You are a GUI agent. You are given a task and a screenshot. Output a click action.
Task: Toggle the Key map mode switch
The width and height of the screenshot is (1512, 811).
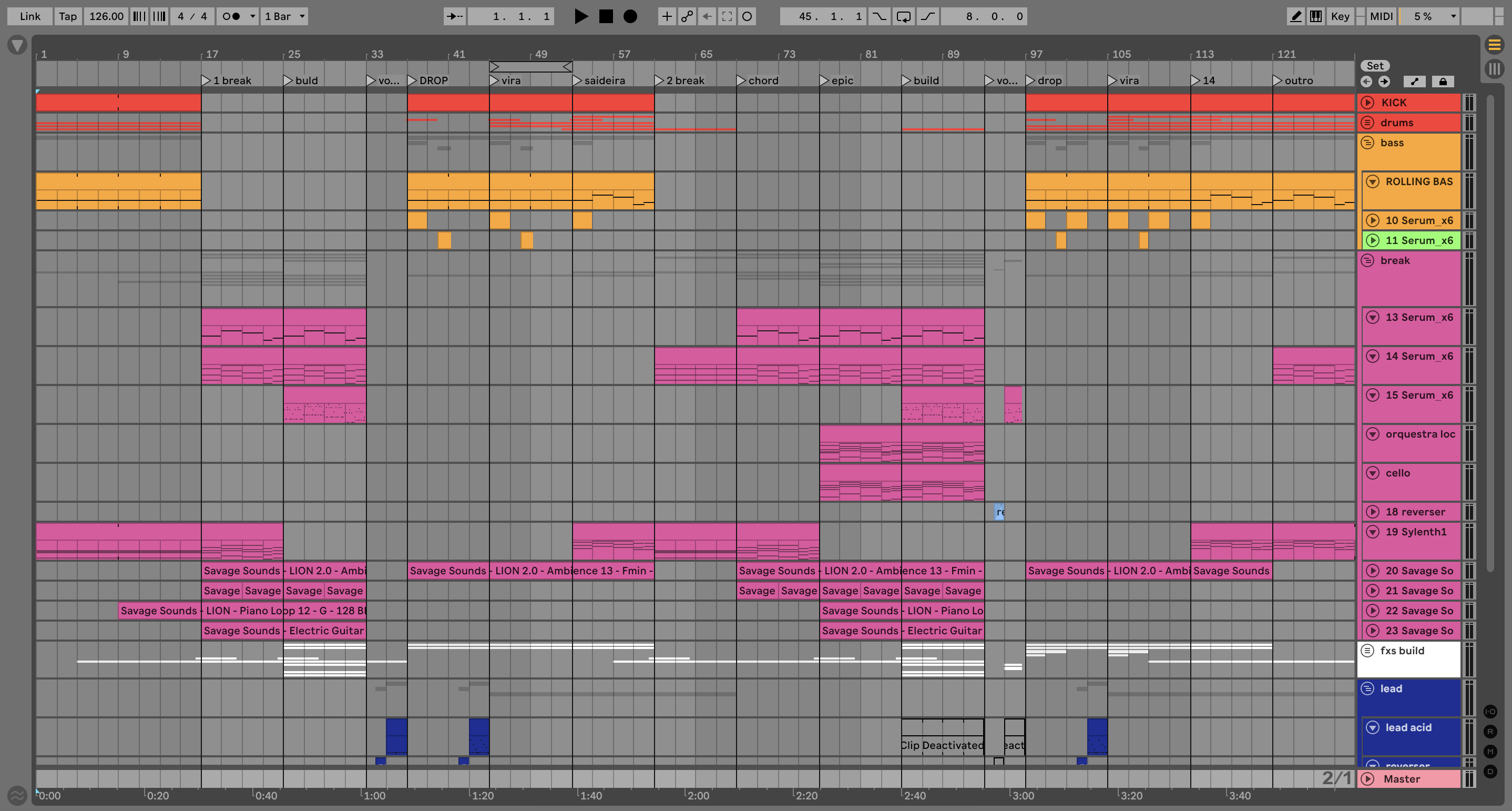point(1340,16)
